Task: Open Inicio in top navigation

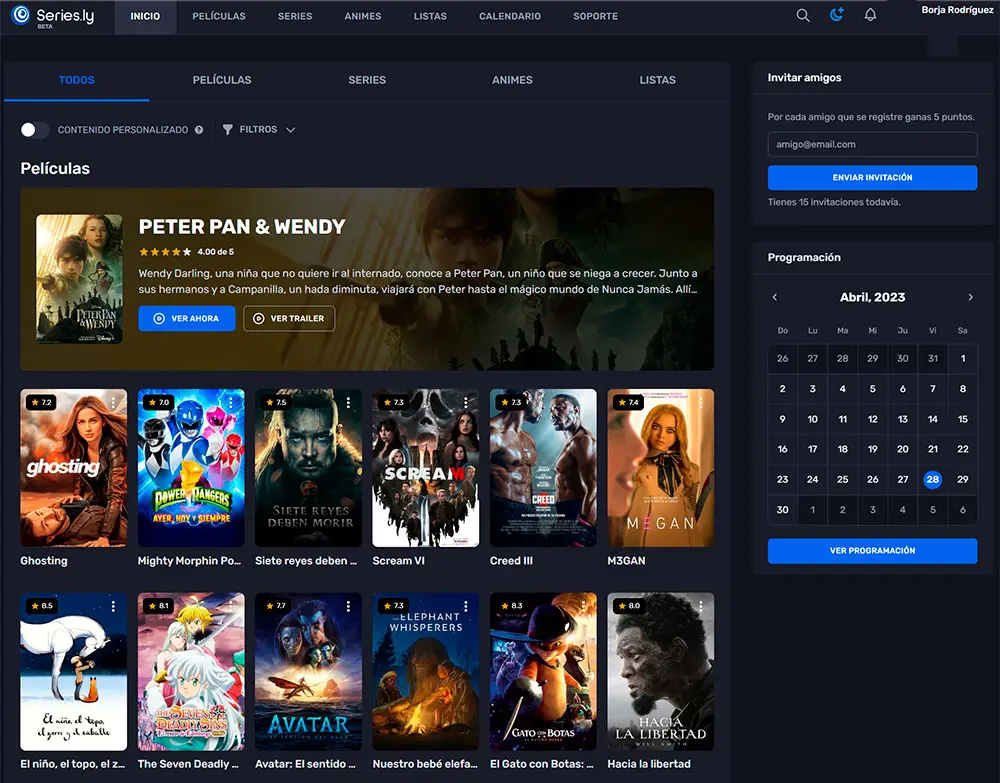Action: click(145, 17)
